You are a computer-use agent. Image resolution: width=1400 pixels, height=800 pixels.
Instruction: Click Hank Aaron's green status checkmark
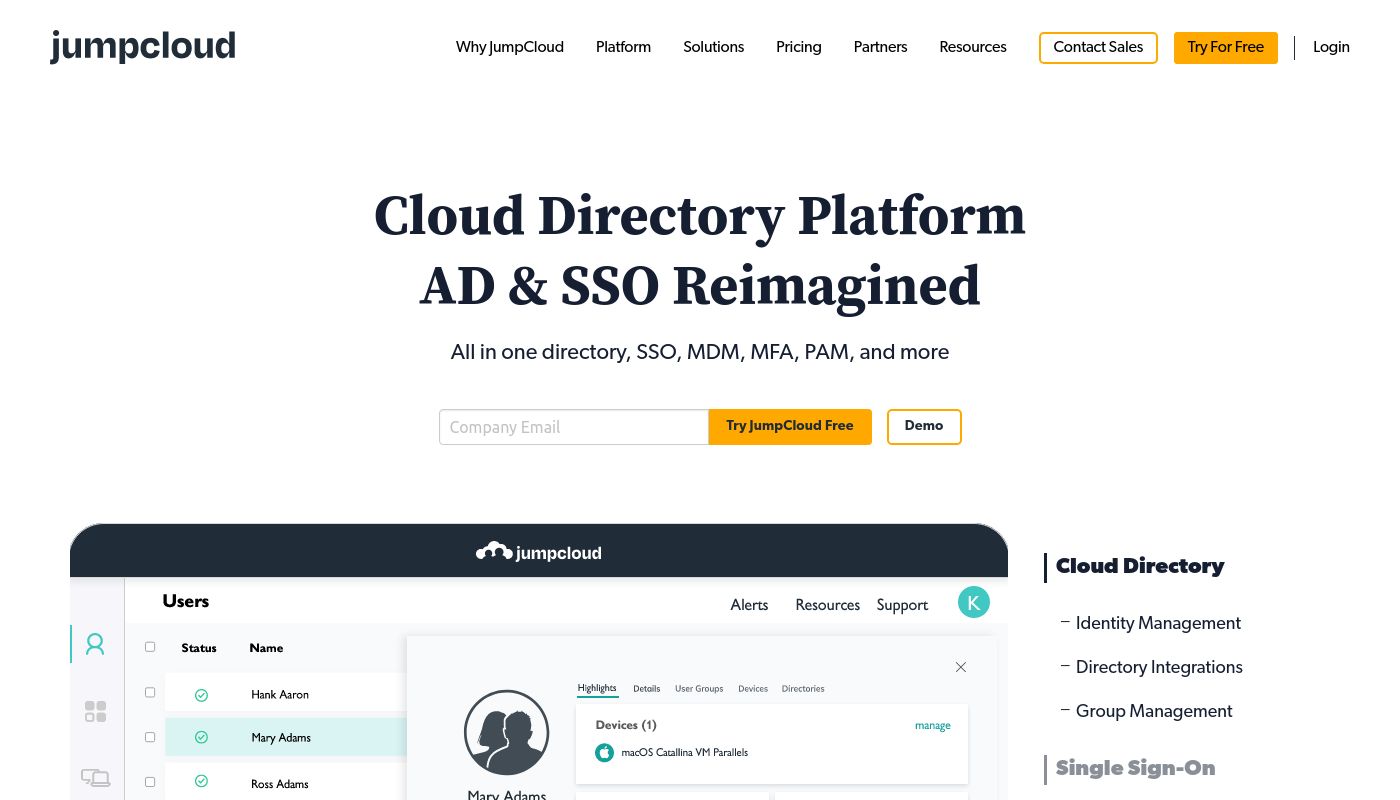coord(201,695)
